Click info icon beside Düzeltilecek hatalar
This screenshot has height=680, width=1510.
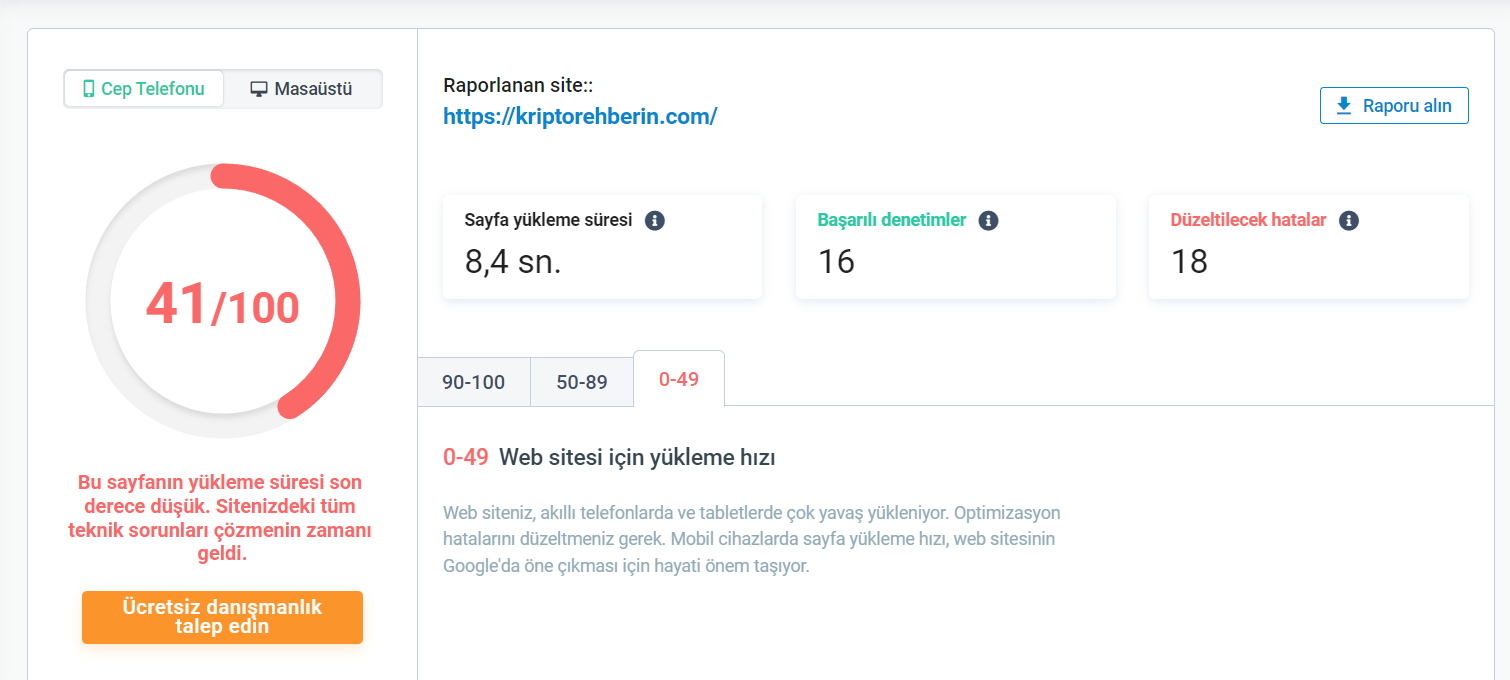[x=1348, y=220]
